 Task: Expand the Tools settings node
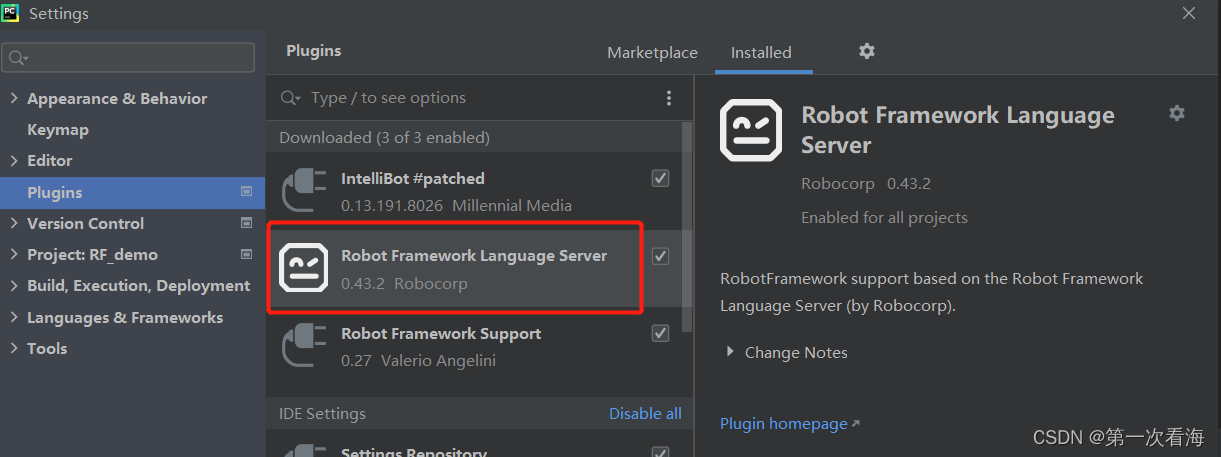[x=14, y=348]
